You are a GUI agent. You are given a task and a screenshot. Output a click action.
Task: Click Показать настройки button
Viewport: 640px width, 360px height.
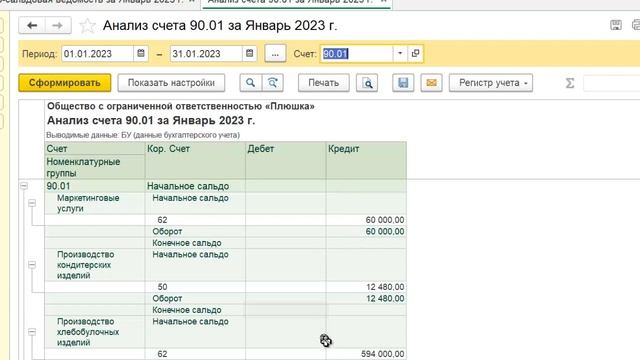[x=171, y=83]
